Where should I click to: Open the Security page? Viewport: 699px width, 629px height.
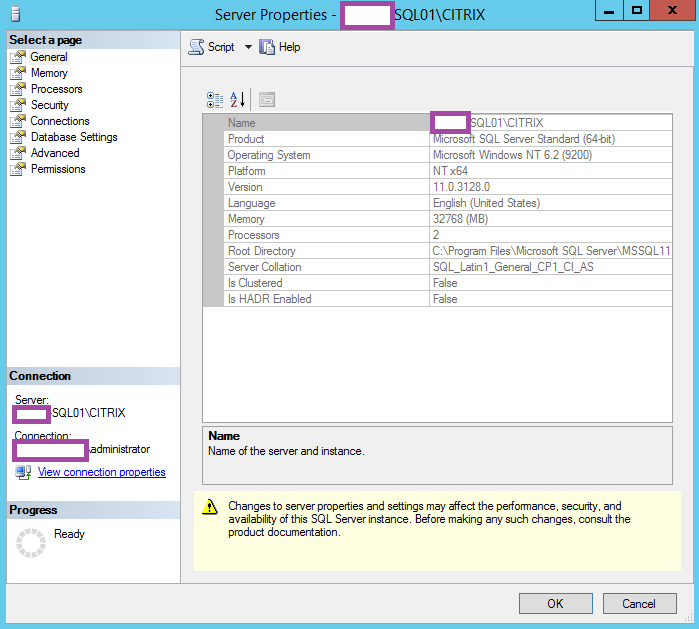(49, 105)
